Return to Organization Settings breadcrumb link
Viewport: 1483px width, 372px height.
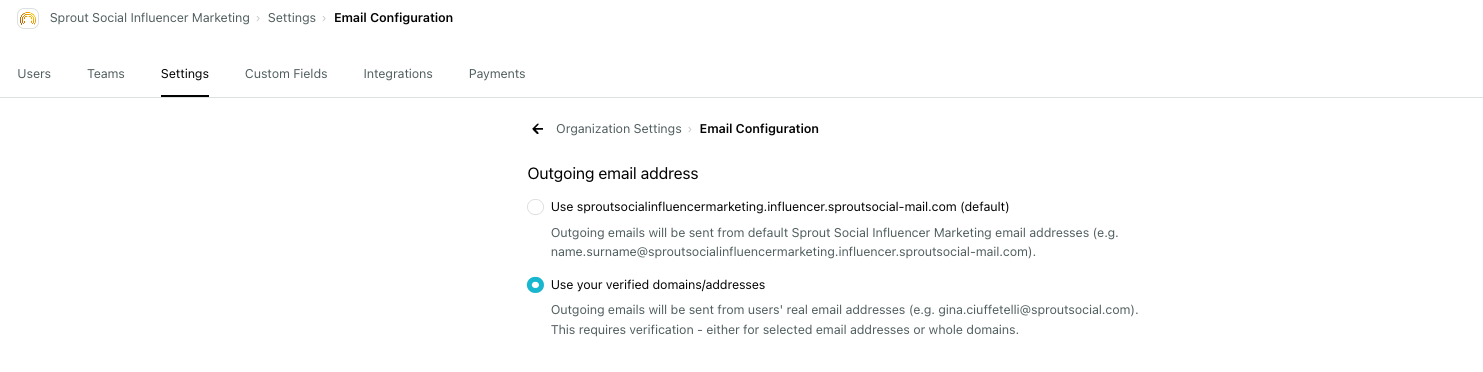(619, 129)
